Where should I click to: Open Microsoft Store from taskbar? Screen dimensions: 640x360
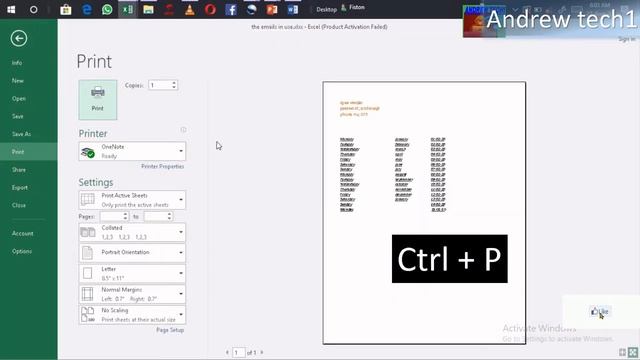tap(66, 9)
